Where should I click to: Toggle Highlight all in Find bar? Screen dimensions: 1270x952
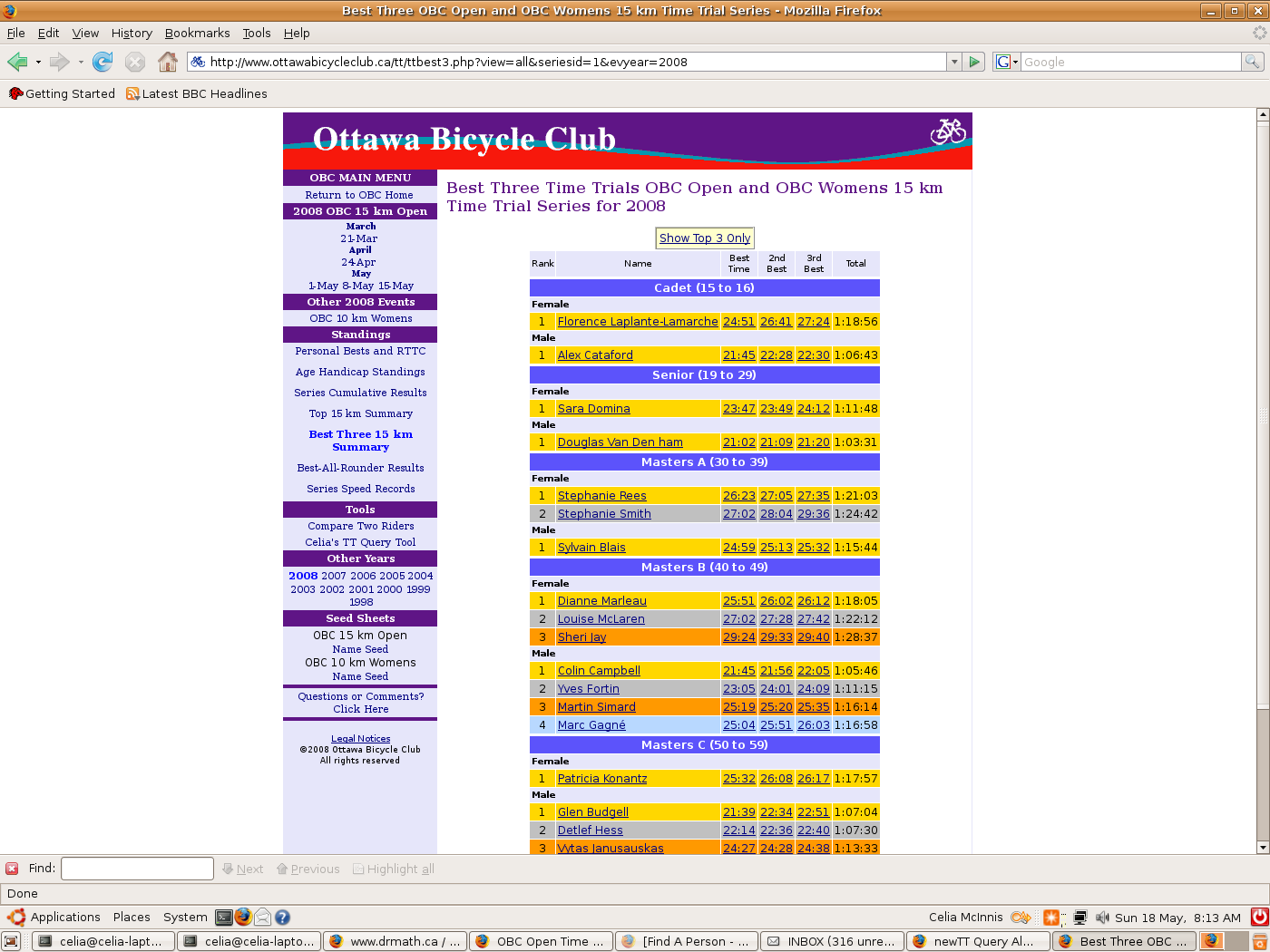point(394,869)
